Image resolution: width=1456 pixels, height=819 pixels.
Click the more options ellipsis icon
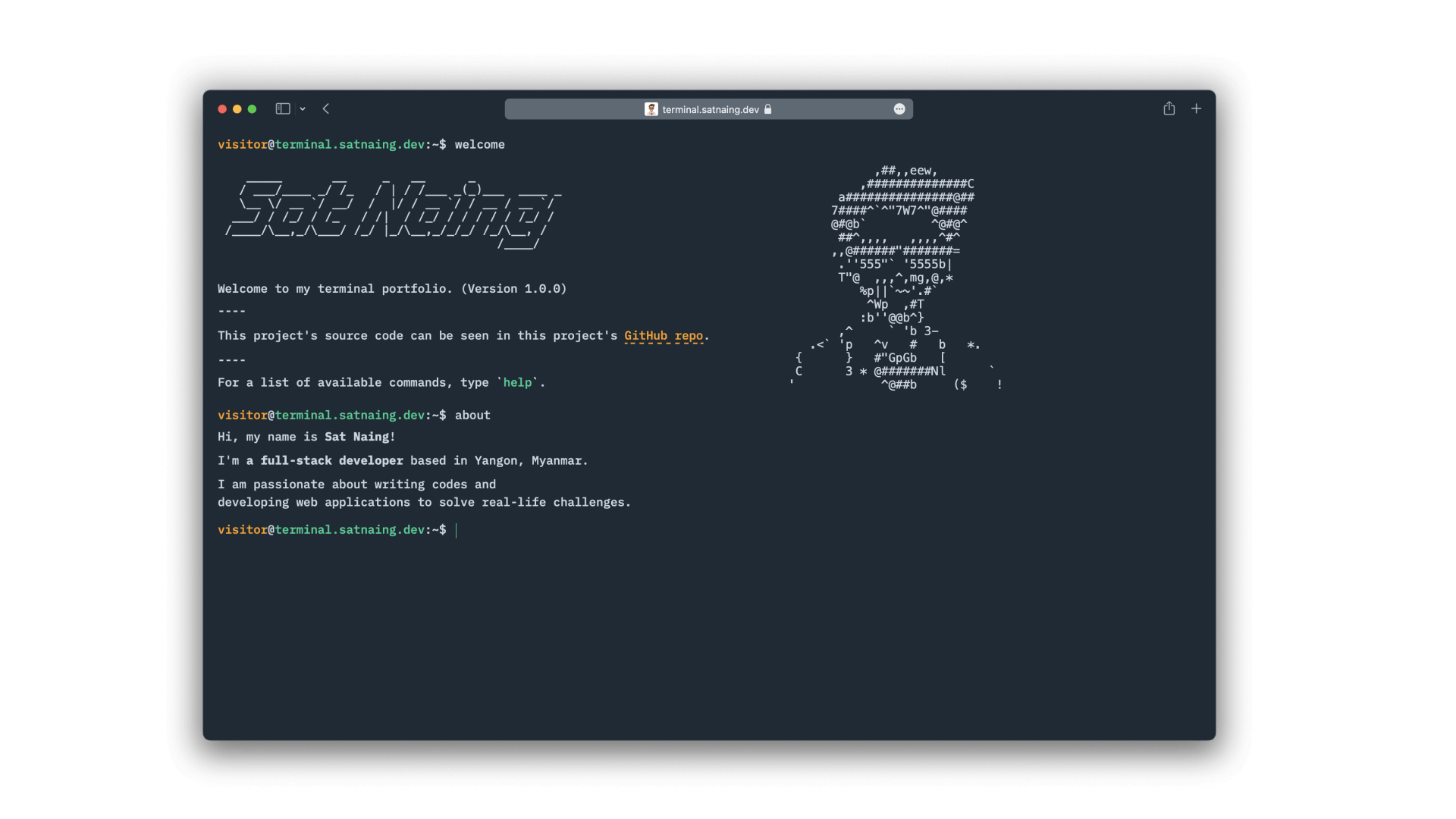[899, 108]
